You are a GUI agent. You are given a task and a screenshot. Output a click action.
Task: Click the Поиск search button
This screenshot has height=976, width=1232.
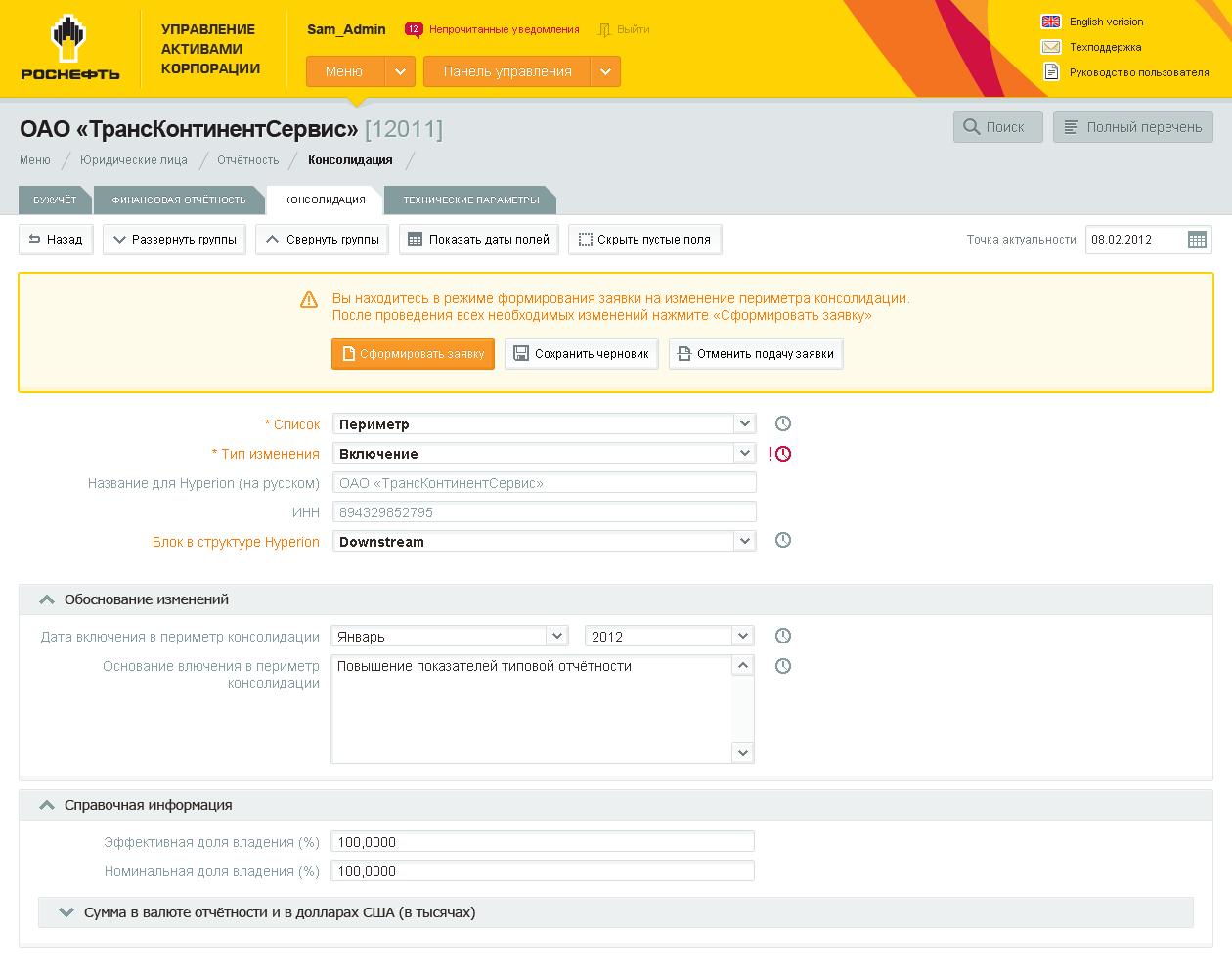[998, 127]
